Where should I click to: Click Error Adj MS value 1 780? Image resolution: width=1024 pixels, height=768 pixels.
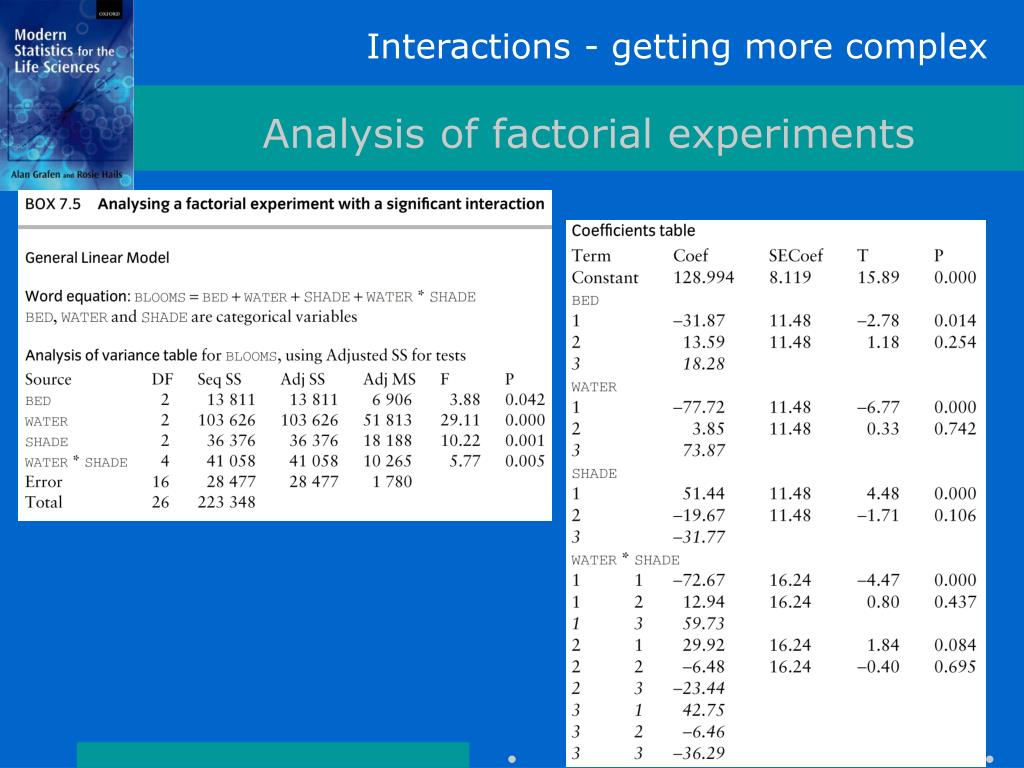point(392,482)
